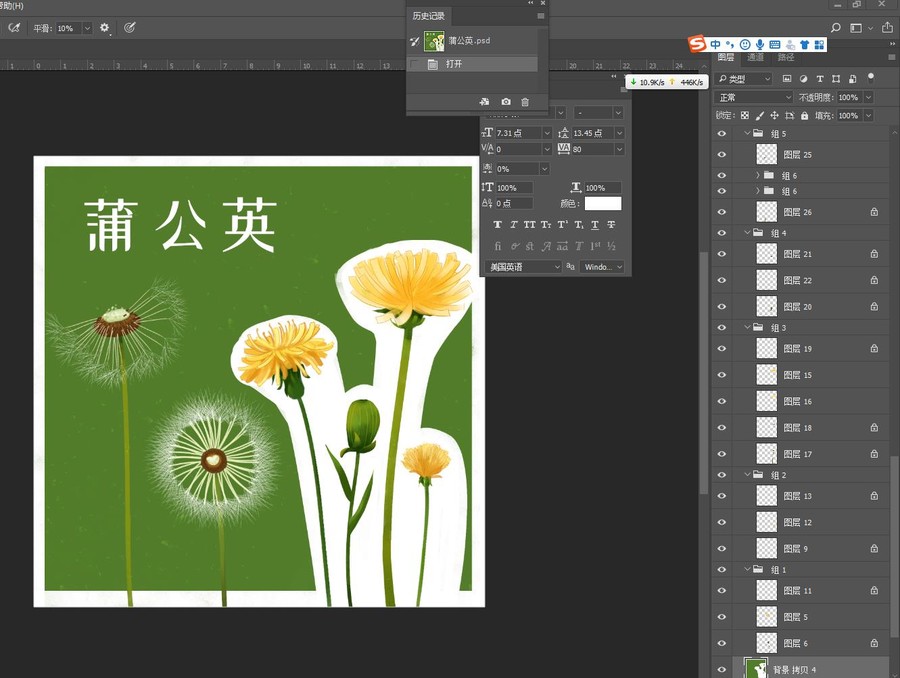Click leading value field 13.45 点
The width and height of the screenshot is (900, 678).
tap(592, 133)
